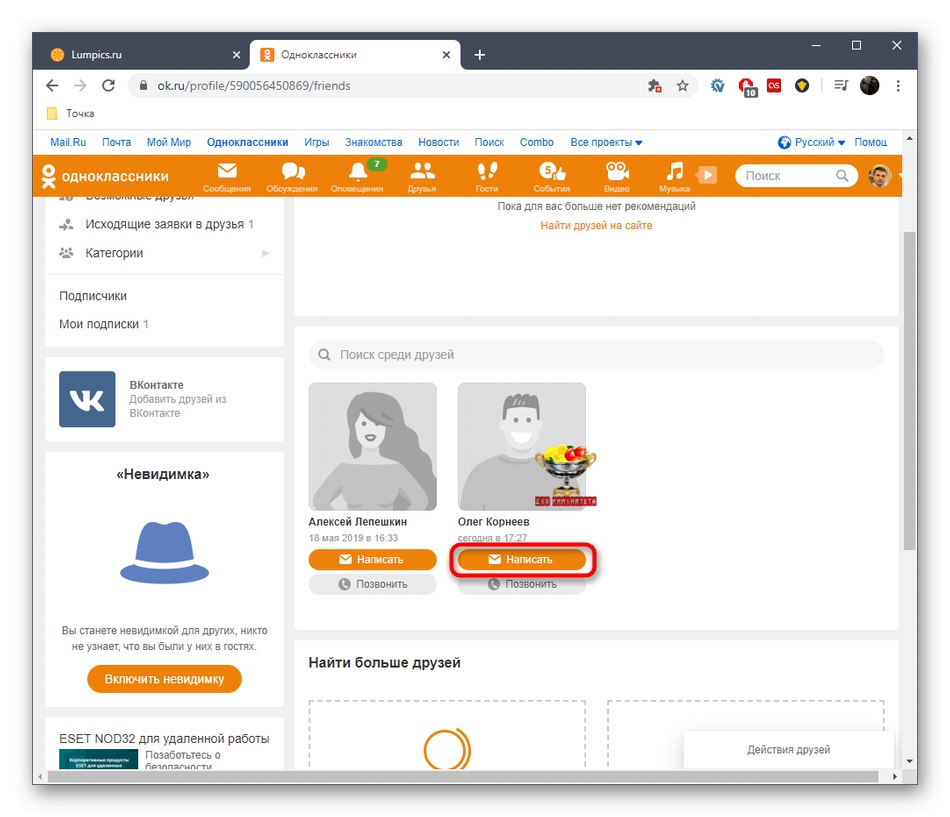This screenshot has height=817, width=950.
Task: Click Написать button under Олег Корнеев
Action: 522,559
